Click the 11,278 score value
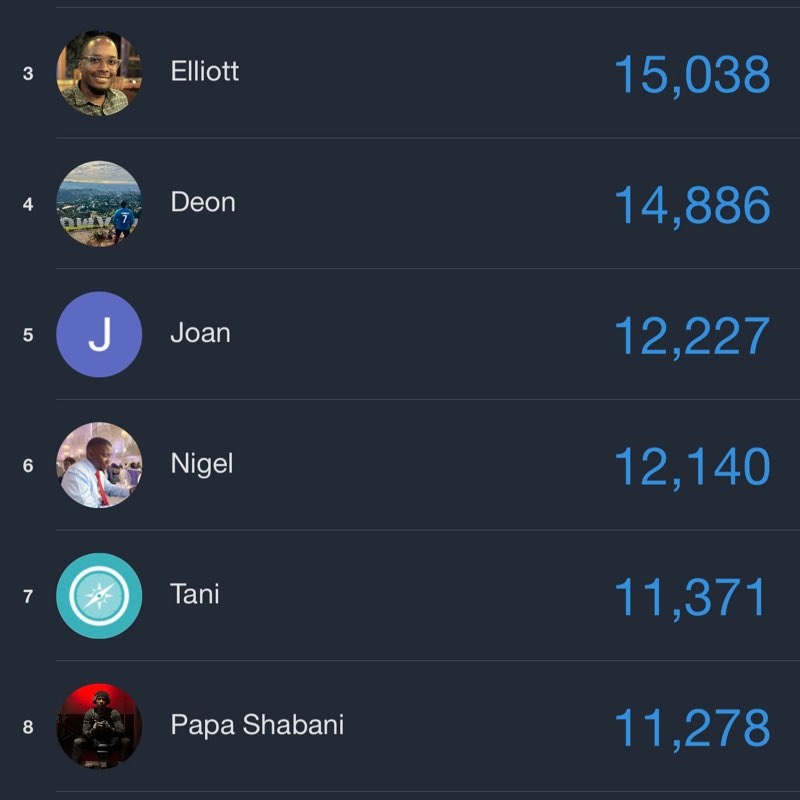The image size is (800, 800). pyautogui.click(x=691, y=729)
